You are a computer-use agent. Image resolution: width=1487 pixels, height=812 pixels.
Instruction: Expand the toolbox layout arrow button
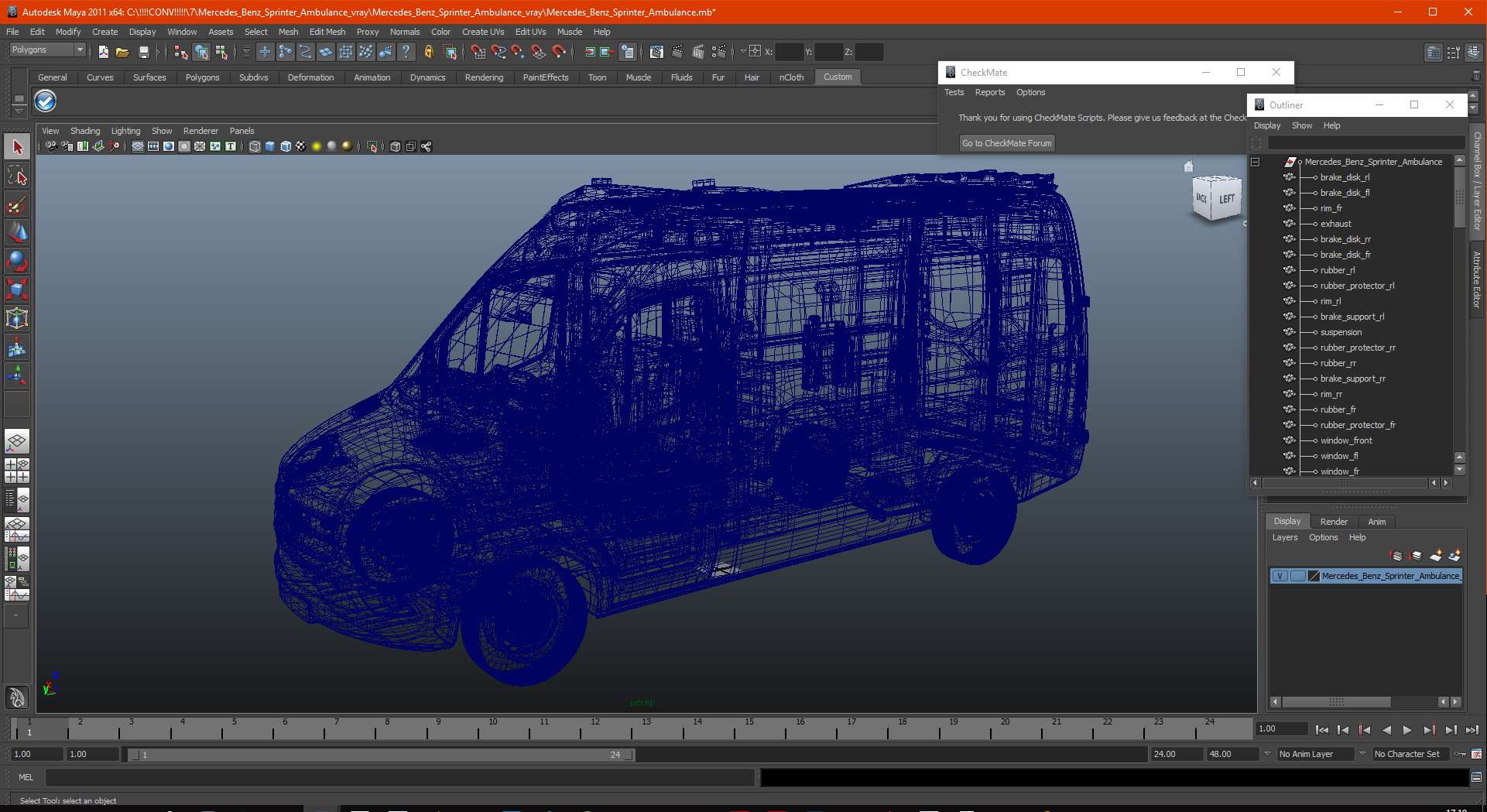(x=15, y=615)
